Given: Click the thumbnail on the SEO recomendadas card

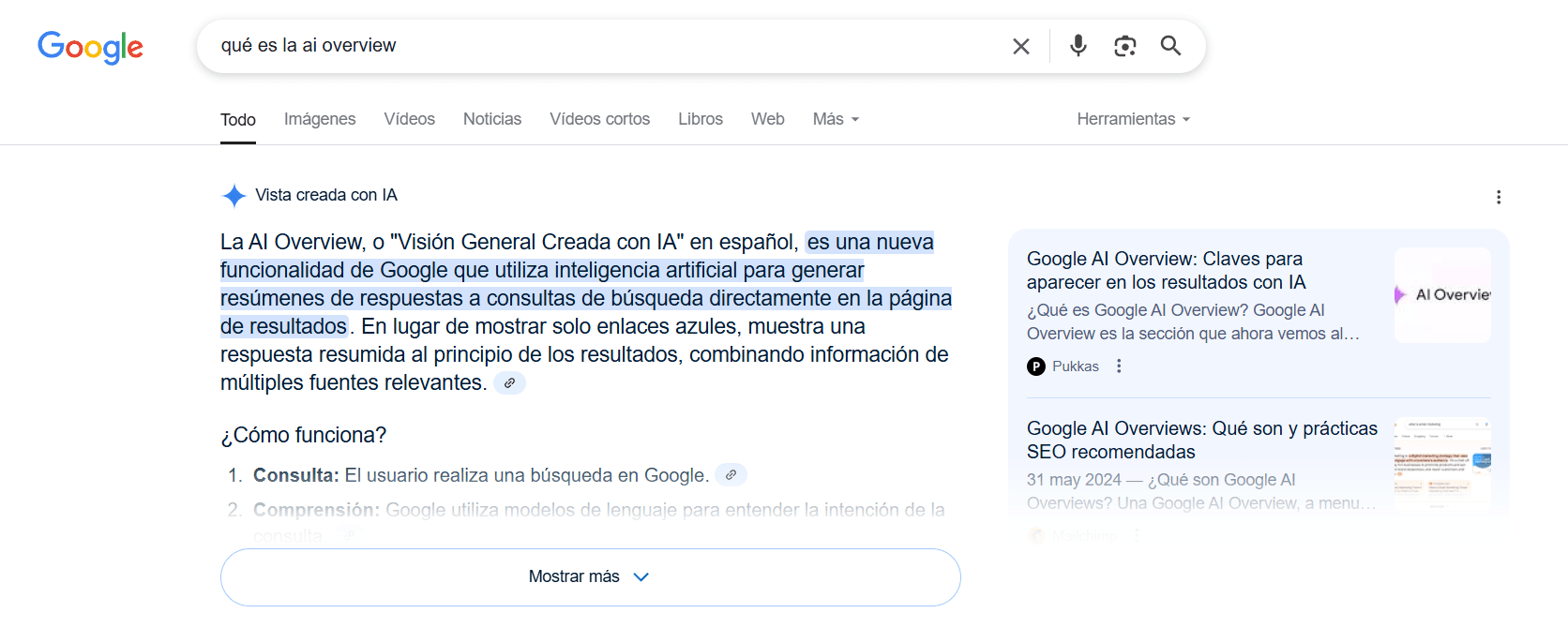Looking at the screenshot, I should (x=1442, y=463).
